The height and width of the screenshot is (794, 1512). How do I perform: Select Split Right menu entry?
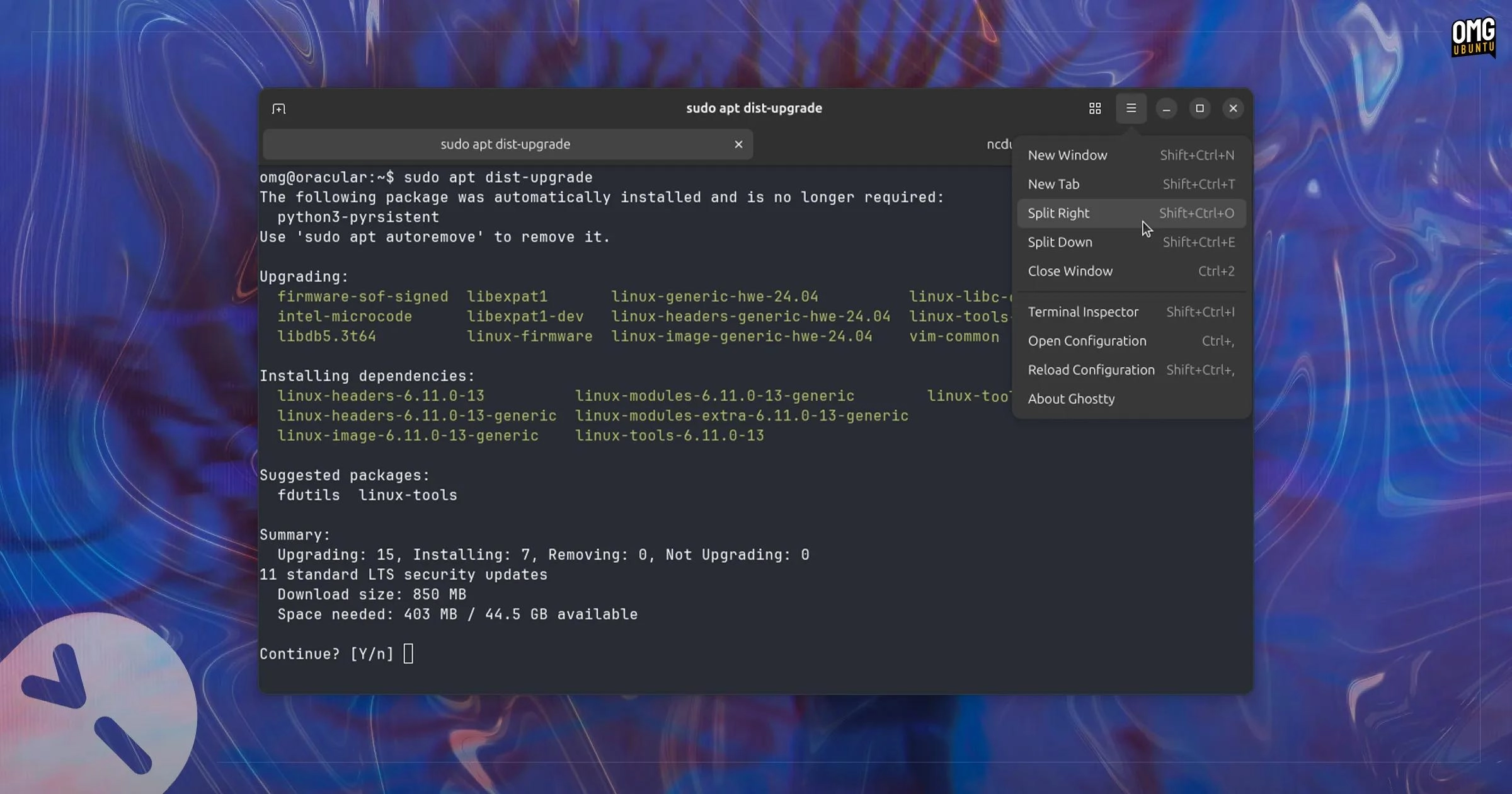[x=1131, y=213]
